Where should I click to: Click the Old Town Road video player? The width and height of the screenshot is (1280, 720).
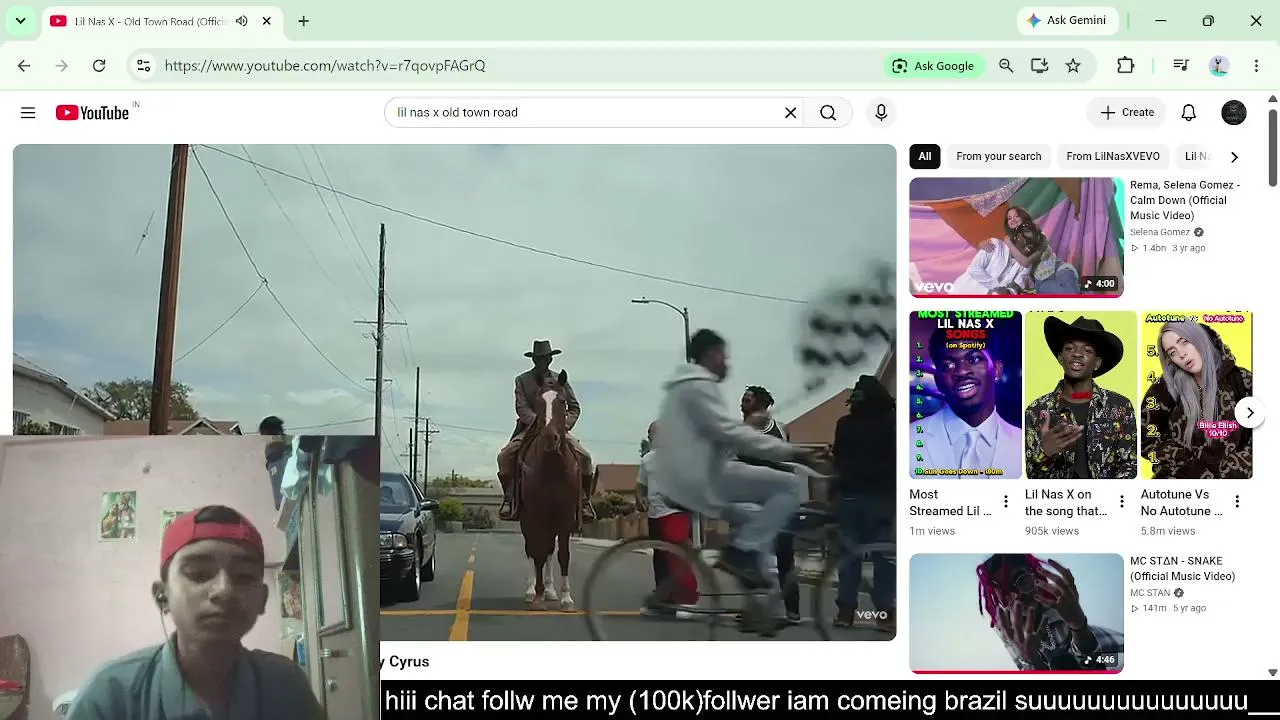pyautogui.click(x=454, y=392)
